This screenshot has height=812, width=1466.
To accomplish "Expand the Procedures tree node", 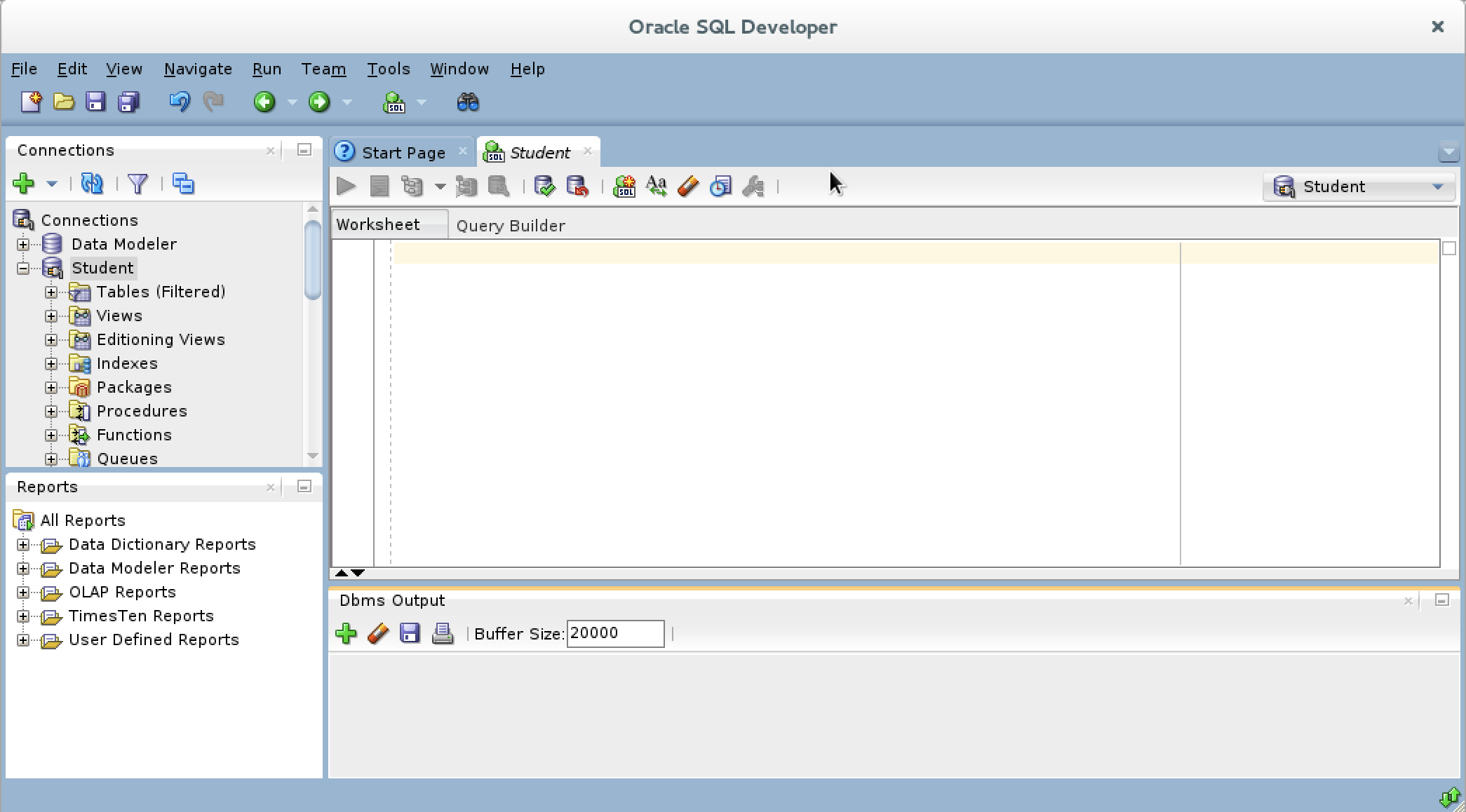I will [x=51, y=411].
